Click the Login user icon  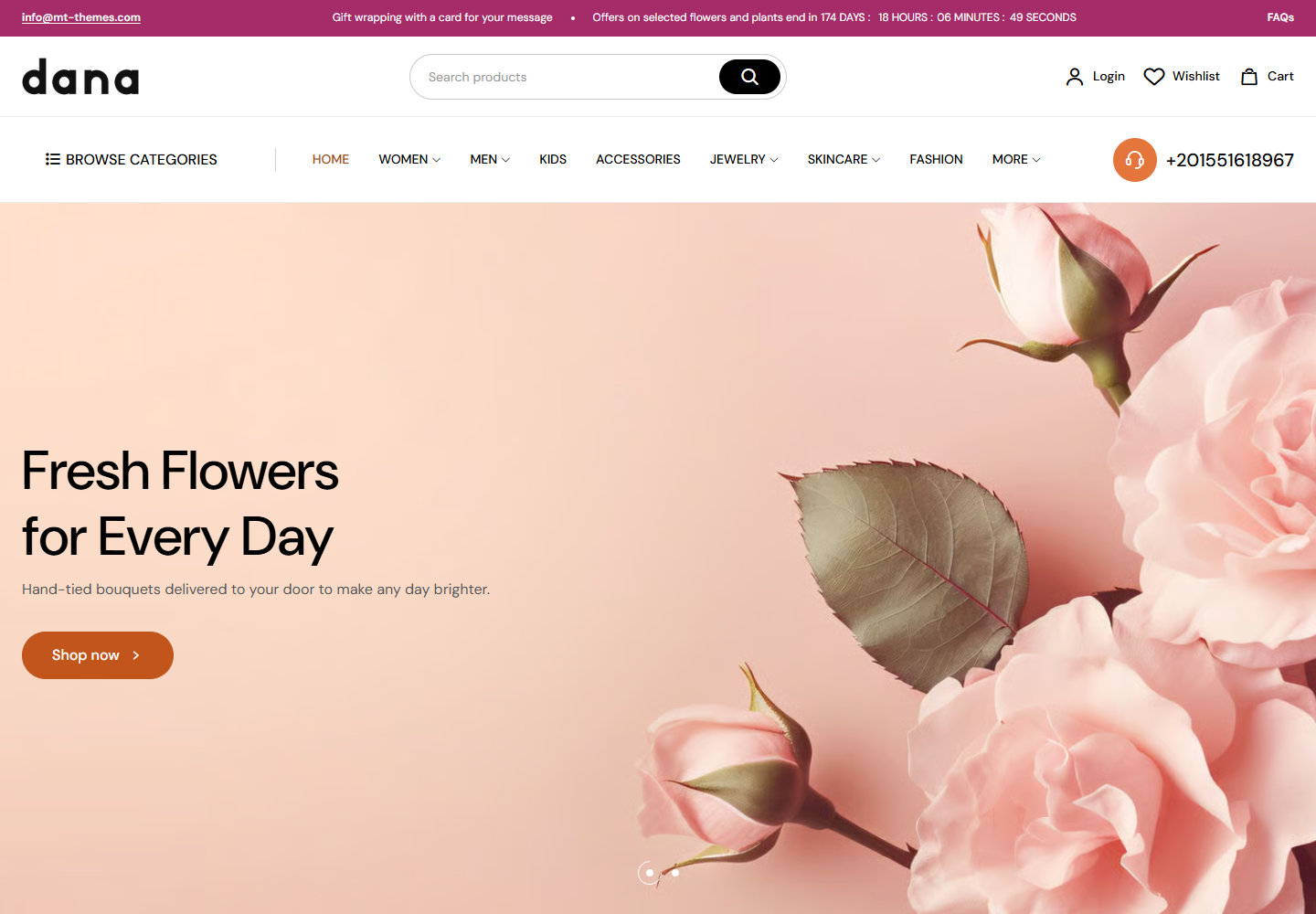click(1075, 77)
